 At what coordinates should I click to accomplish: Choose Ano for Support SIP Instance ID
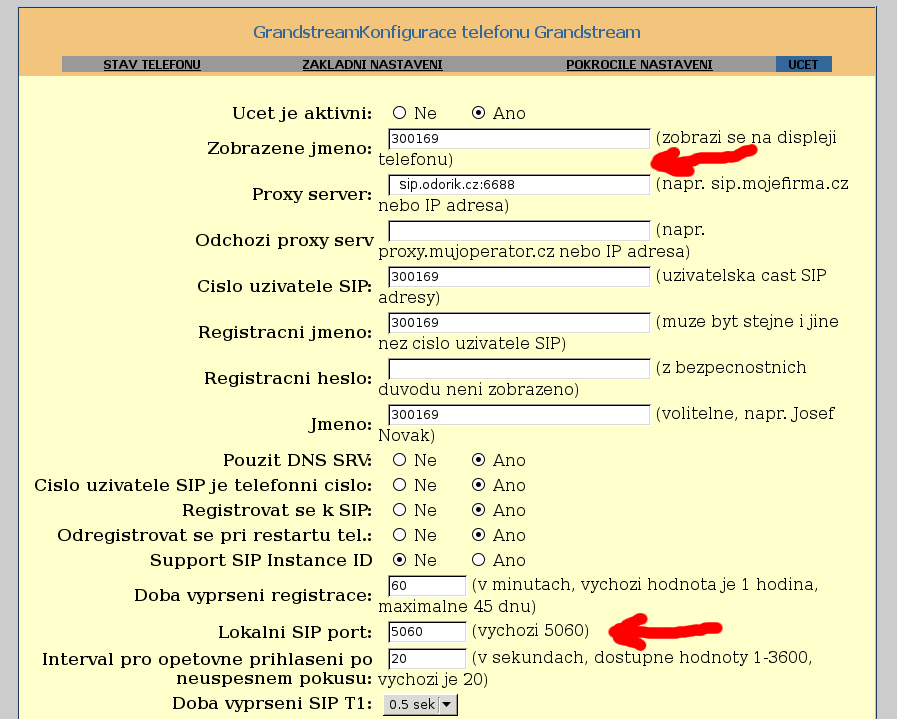point(479,560)
